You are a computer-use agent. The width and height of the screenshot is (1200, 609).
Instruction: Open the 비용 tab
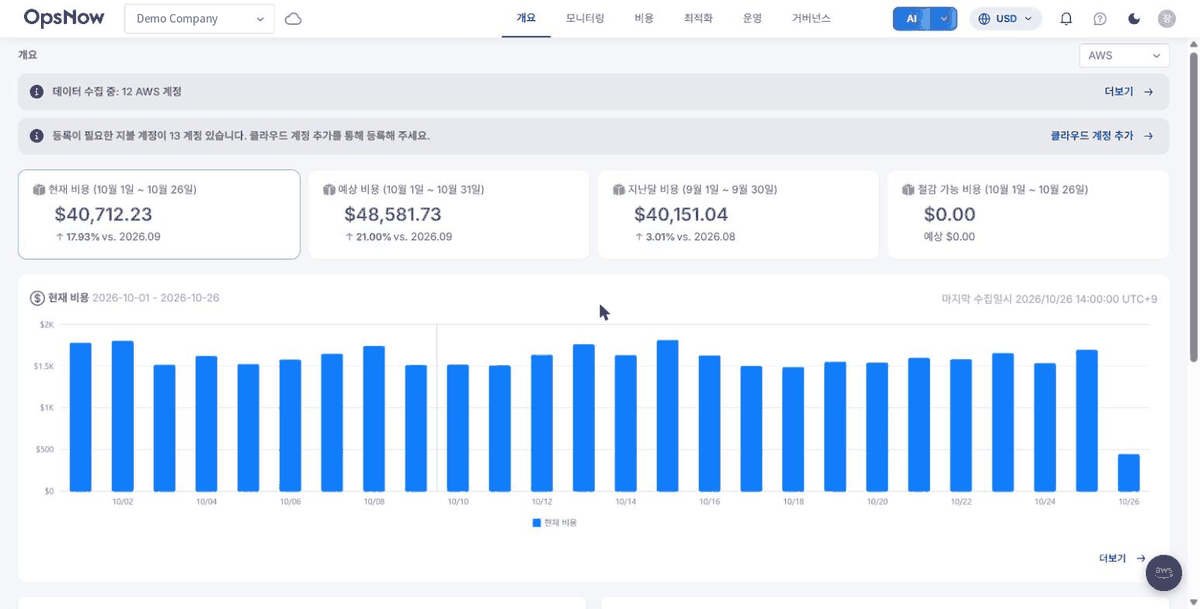[644, 19]
